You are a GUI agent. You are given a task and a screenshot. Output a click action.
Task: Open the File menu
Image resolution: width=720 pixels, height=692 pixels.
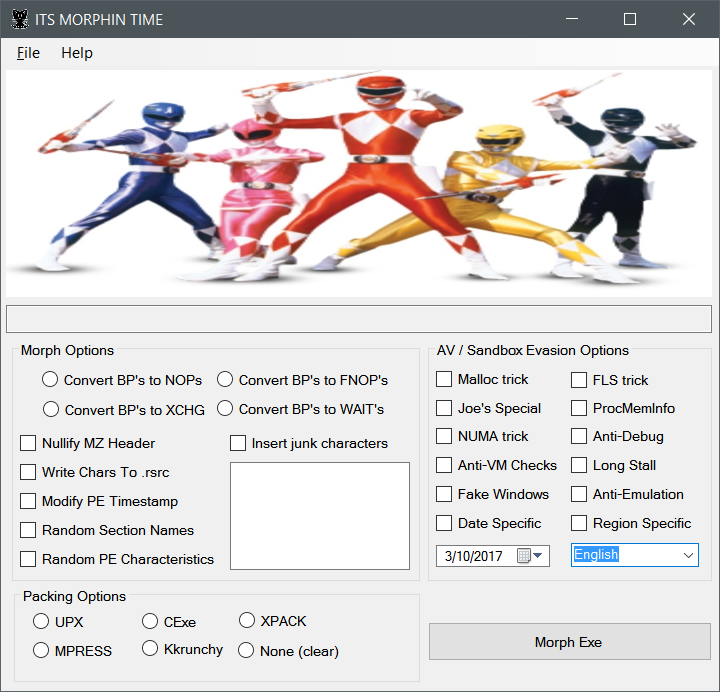[x=28, y=53]
